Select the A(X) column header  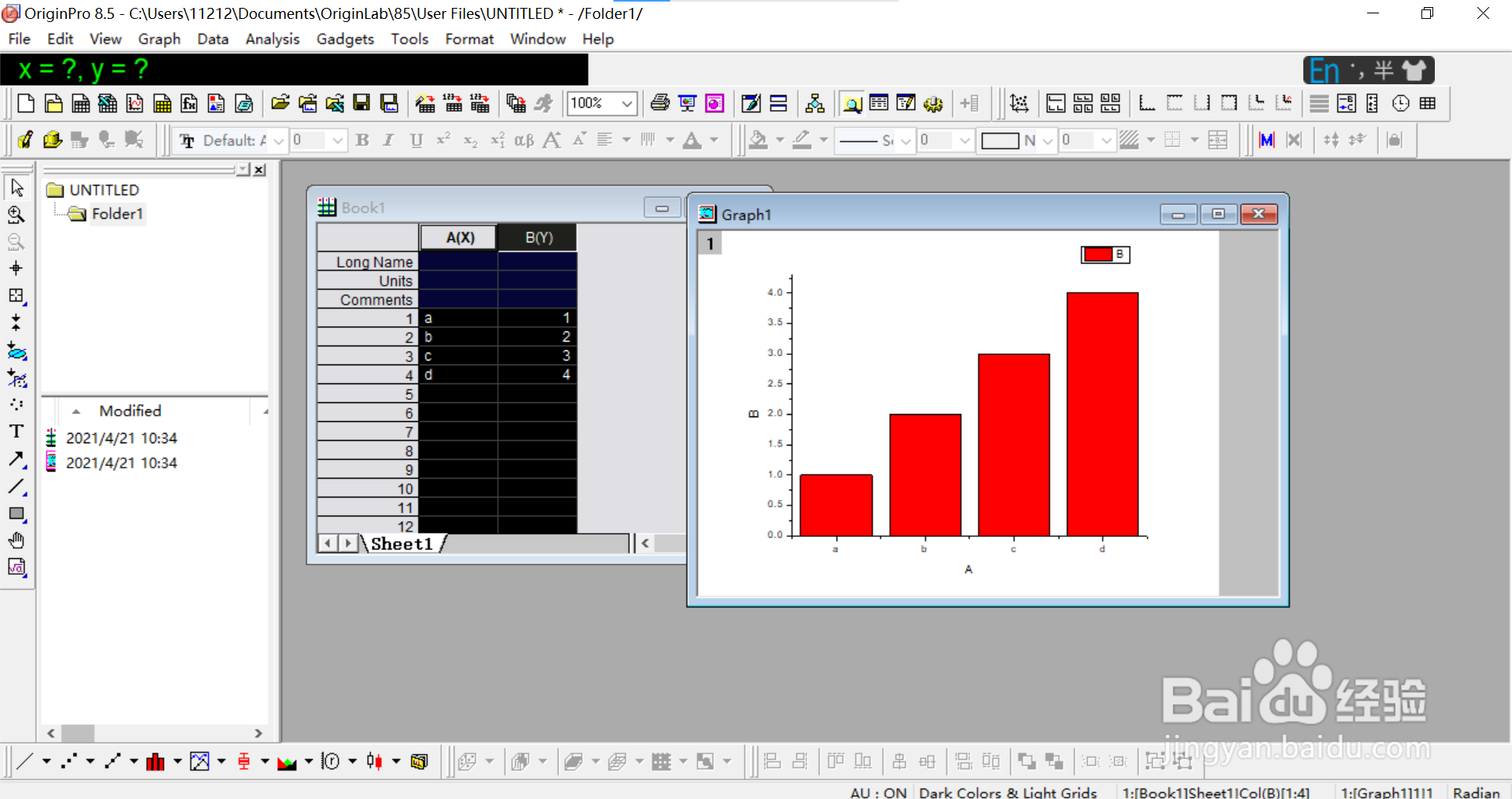459,237
